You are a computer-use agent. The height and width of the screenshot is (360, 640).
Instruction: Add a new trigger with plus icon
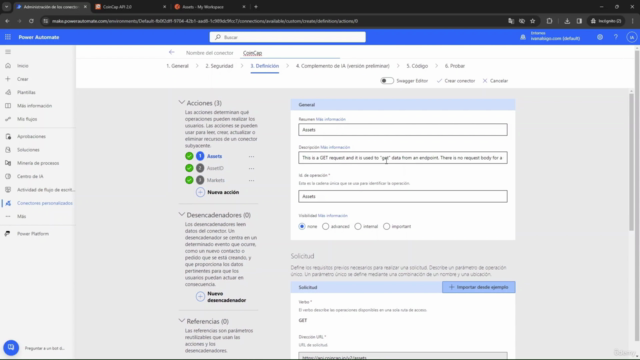pyautogui.click(x=200, y=297)
